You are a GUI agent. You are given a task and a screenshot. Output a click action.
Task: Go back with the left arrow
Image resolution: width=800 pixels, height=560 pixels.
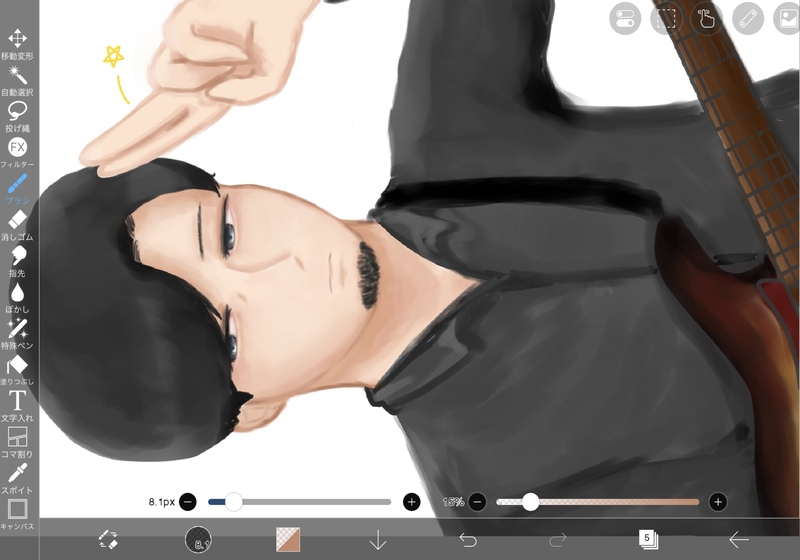point(738,540)
